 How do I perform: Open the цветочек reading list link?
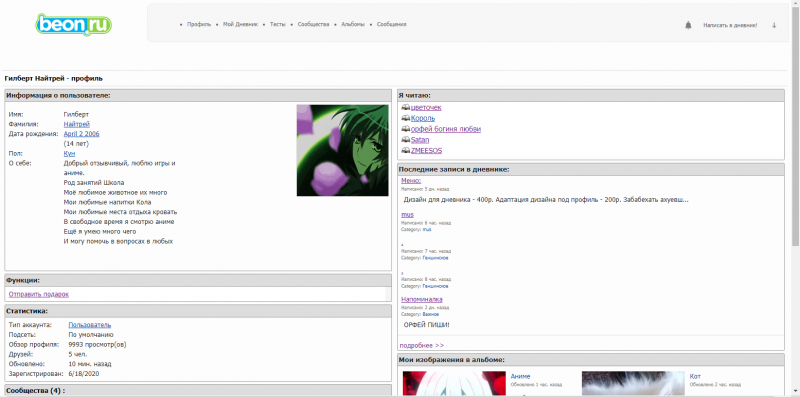426,108
